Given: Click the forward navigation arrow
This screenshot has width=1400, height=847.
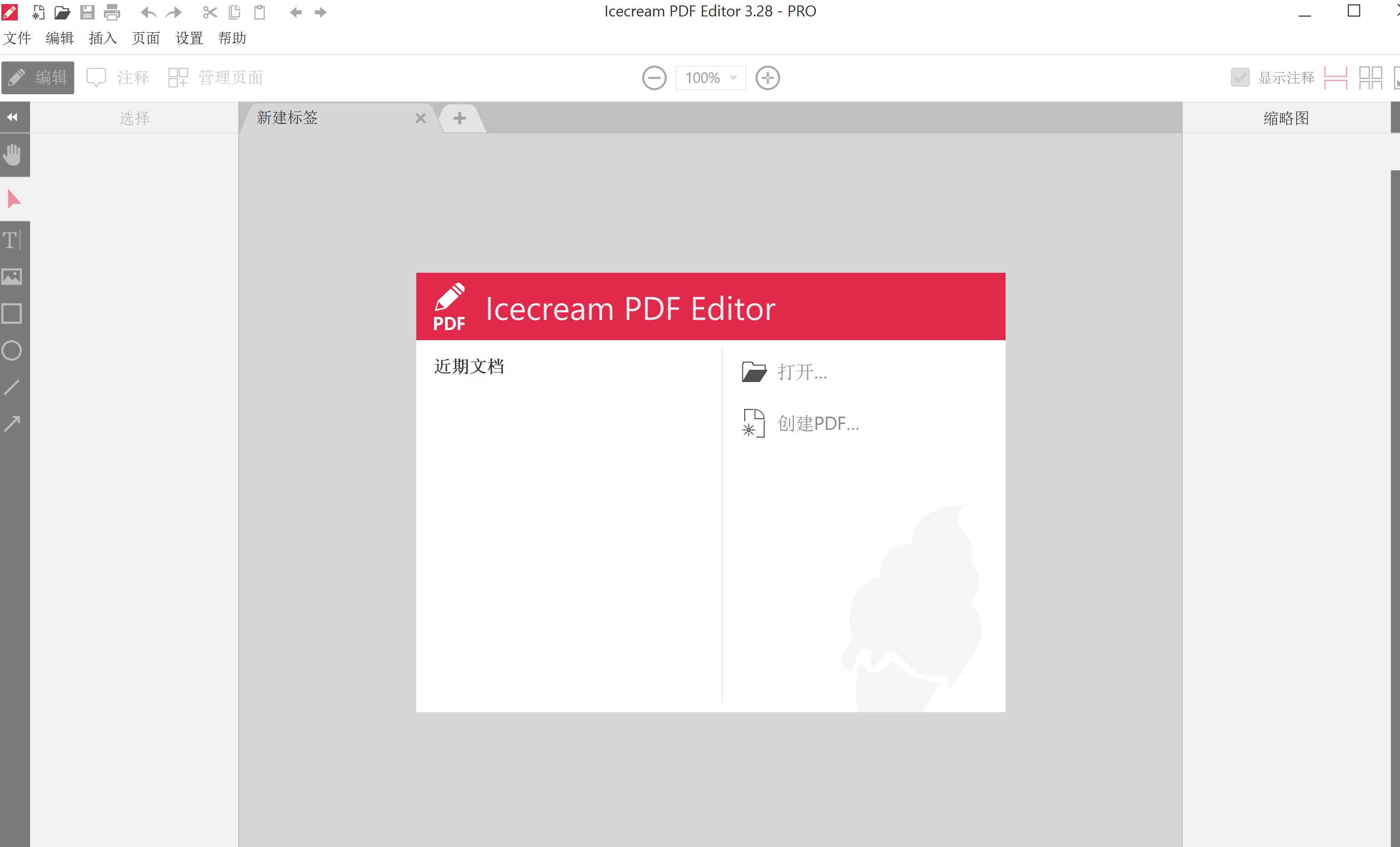Looking at the screenshot, I should point(321,12).
